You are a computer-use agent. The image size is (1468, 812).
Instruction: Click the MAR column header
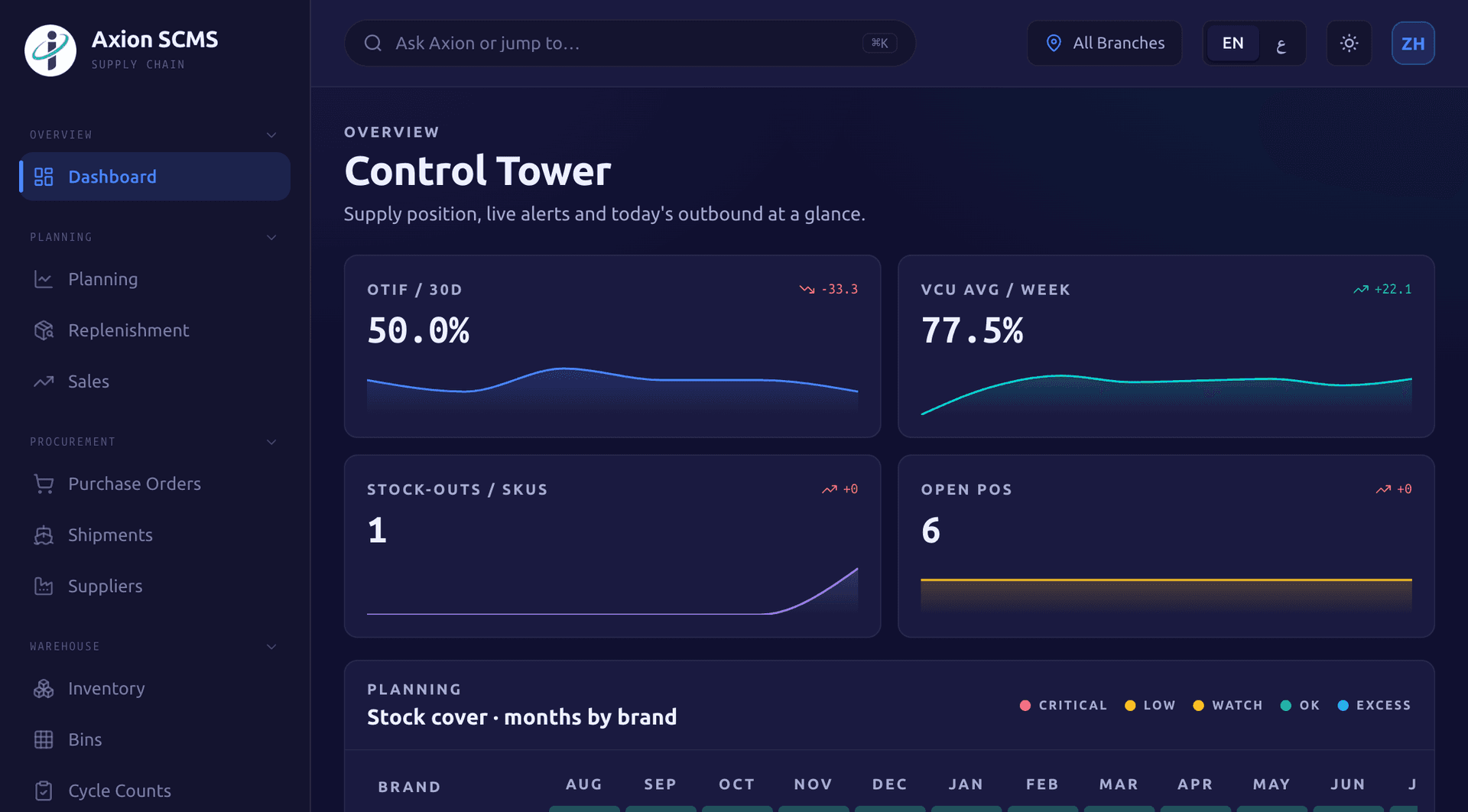coord(1119,784)
